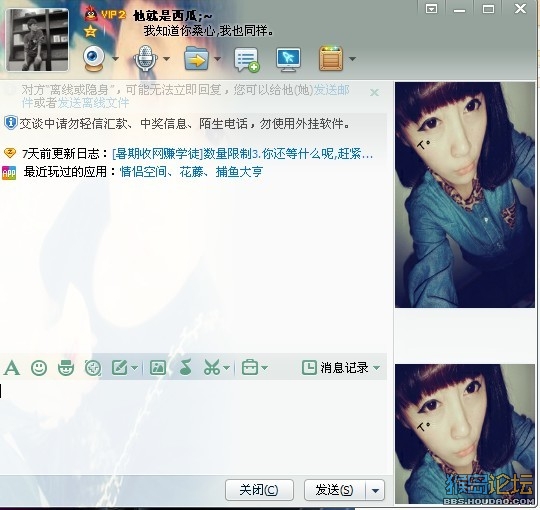This screenshot has height=510, width=540.
Task: Click the 发送(S) button
Action: pos(334,490)
